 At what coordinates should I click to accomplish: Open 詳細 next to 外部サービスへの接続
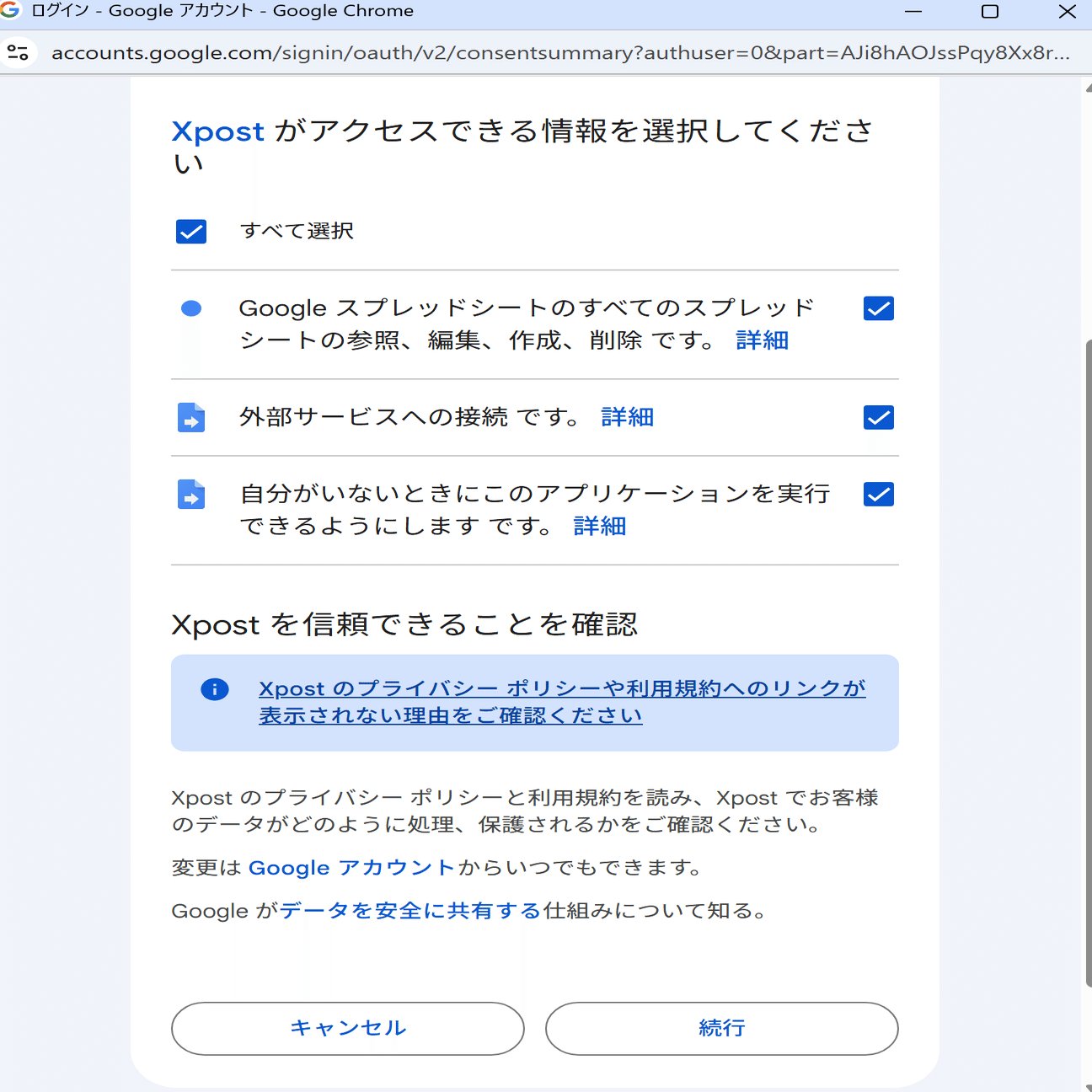click(626, 416)
